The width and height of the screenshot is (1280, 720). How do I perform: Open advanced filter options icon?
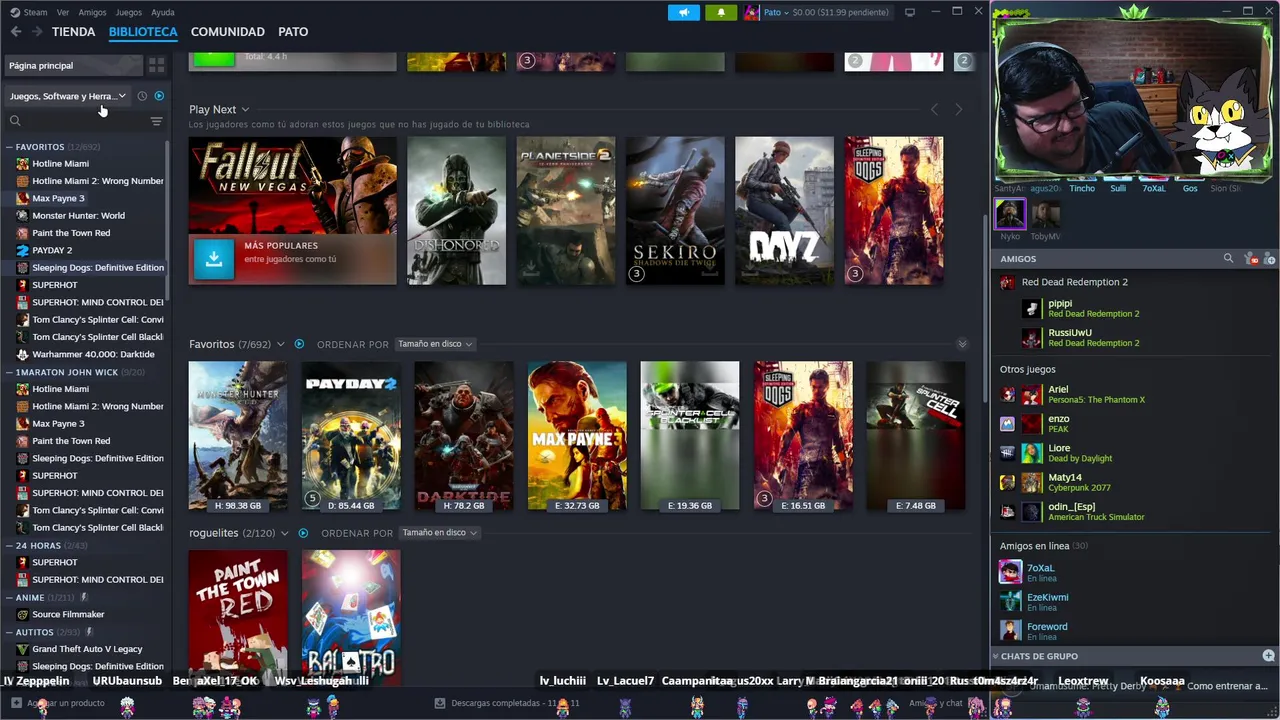[156, 121]
